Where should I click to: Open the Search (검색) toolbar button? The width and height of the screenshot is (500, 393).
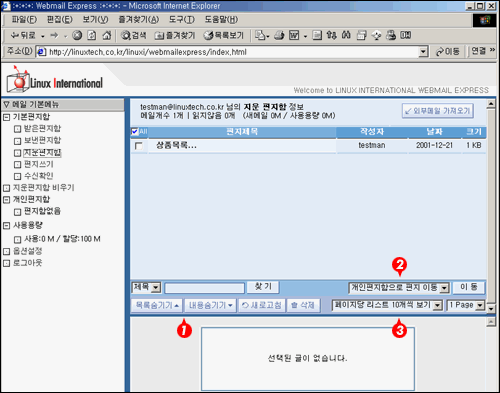click(x=133, y=35)
